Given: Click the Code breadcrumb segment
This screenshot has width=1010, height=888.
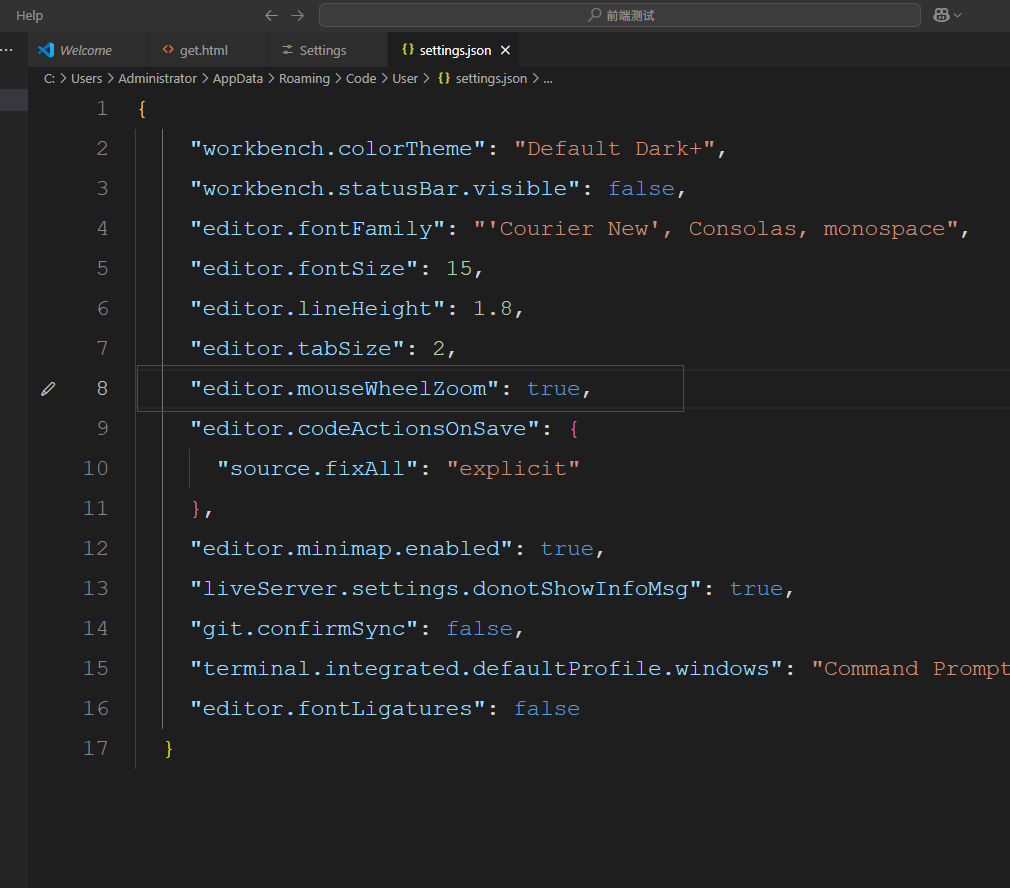Looking at the screenshot, I should tap(361, 79).
